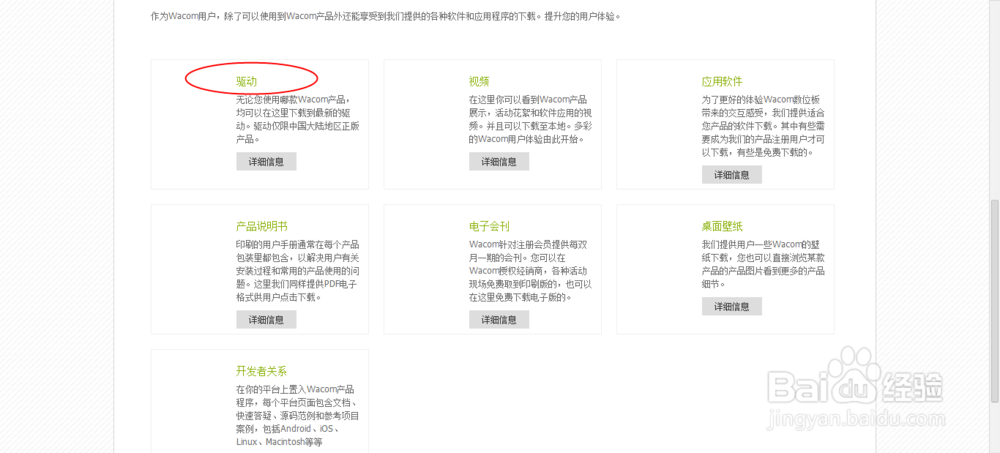The width and height of the screenshot is (1000, 453).
Task: Open the 驱动 heading link
Action: (247, 82)
